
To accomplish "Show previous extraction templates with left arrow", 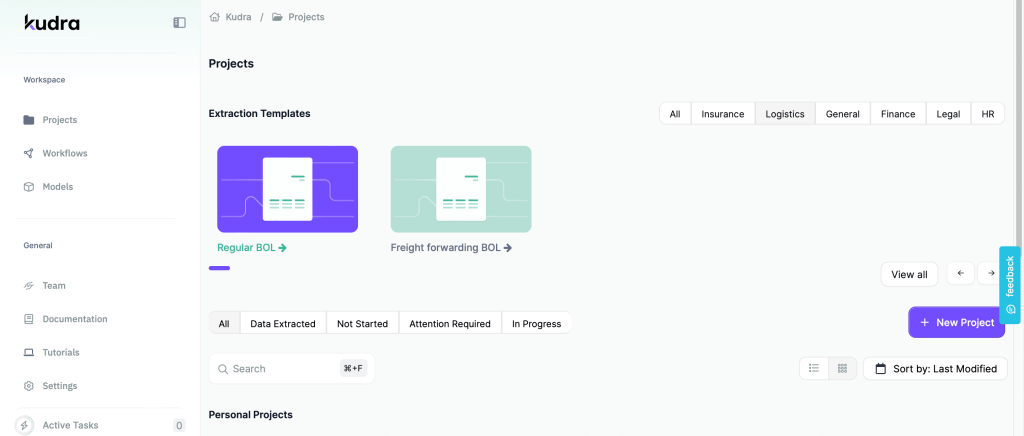I will tap(960, 274).
